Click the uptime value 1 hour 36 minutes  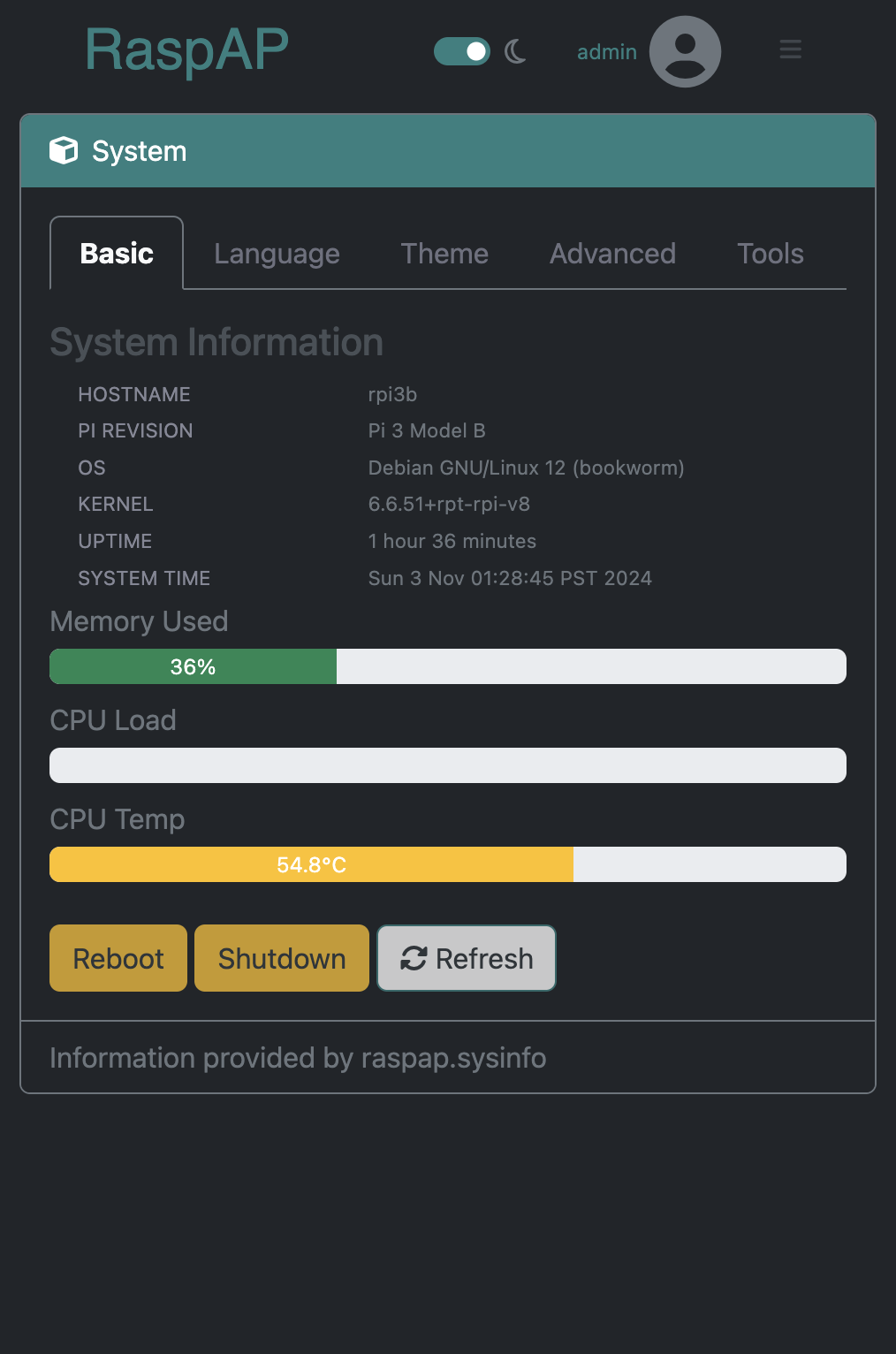coord(452,541)
